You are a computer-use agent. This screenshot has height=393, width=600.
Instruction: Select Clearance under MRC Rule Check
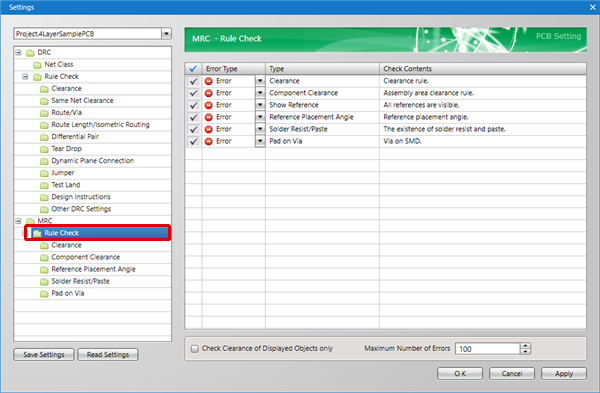[x=66, y=245]
